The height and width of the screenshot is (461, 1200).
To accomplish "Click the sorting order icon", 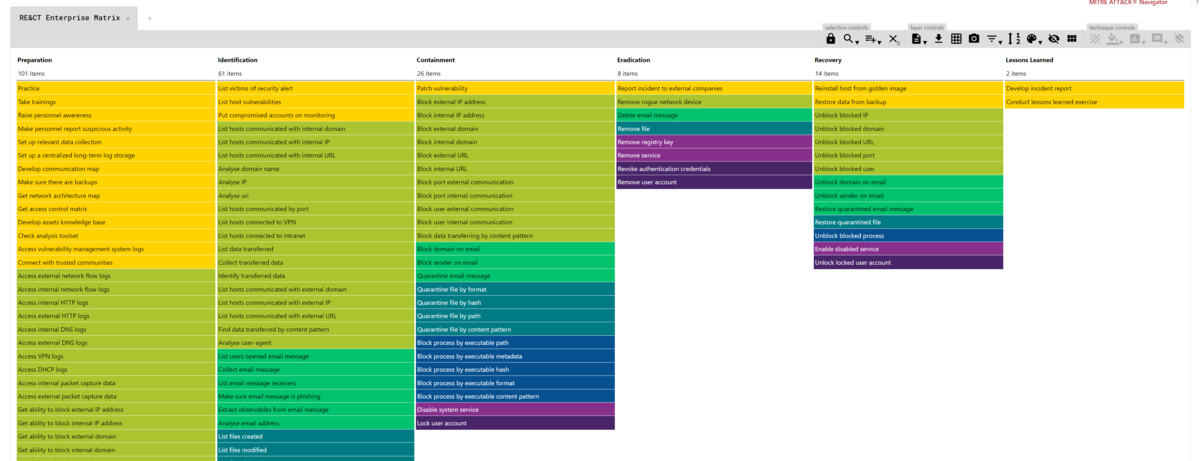I will pyautogui.click(x=1014, y=39).
